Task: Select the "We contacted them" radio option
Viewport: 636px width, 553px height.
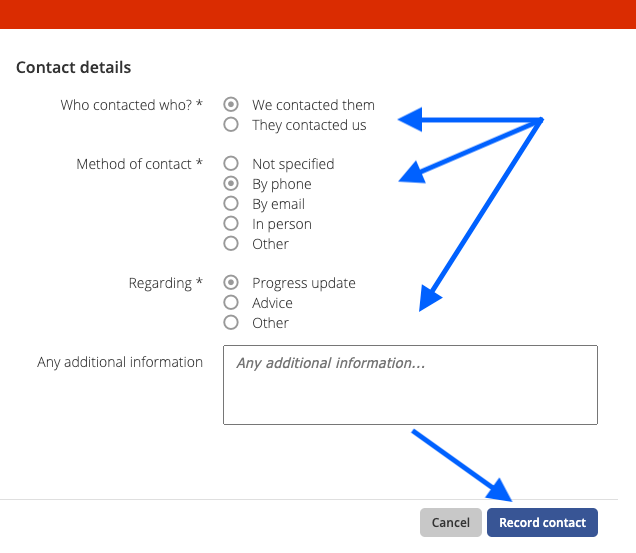Action: 231,105
